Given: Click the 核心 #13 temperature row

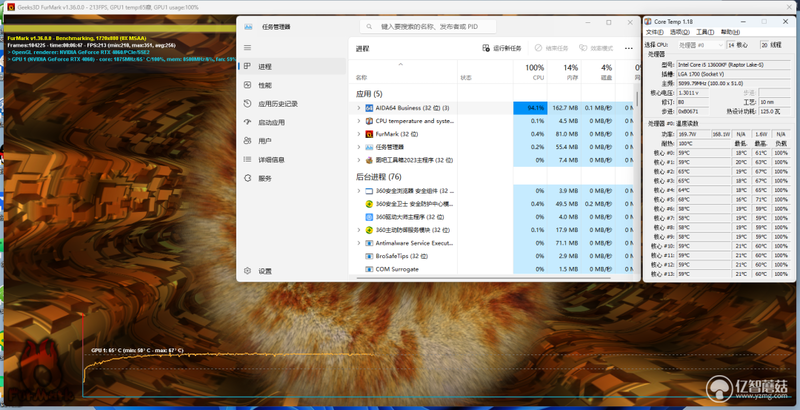Looking at the screenshot, I should pyautogui.click(x=720, y=274).
